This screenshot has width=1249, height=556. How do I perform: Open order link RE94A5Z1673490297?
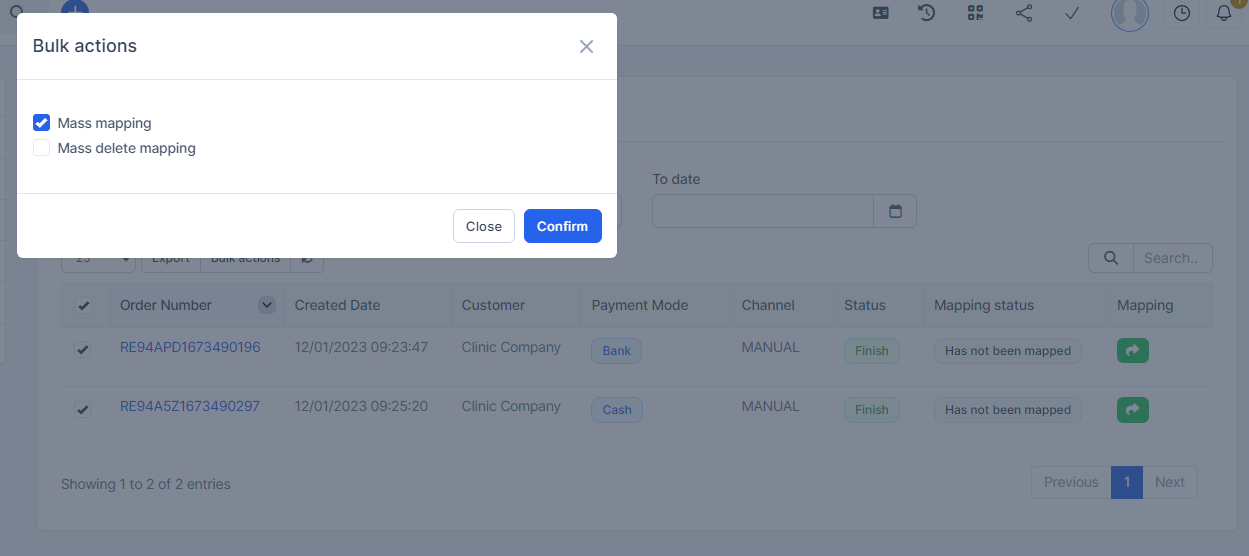(x=190, y=407)
